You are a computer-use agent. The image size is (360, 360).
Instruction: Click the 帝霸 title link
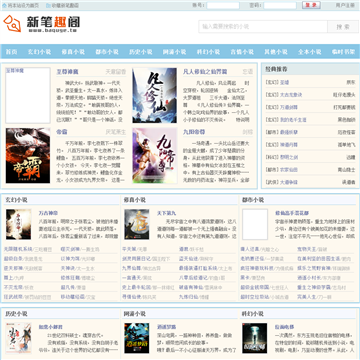(62, 132)
